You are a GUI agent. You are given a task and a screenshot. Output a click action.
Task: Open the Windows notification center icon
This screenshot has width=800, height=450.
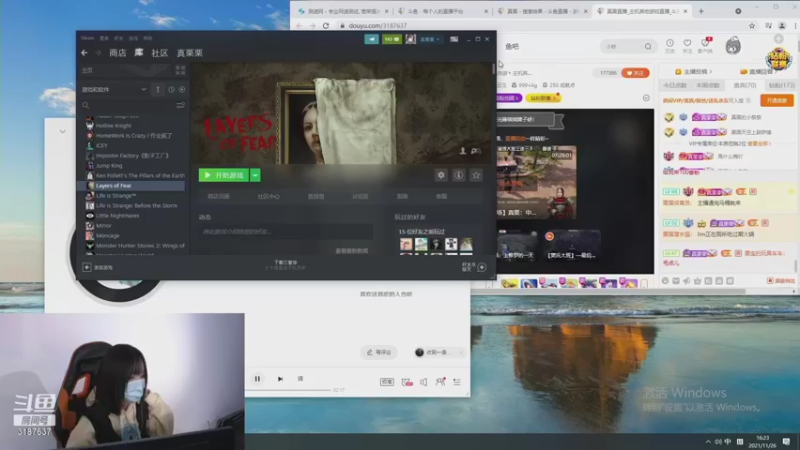786,441
